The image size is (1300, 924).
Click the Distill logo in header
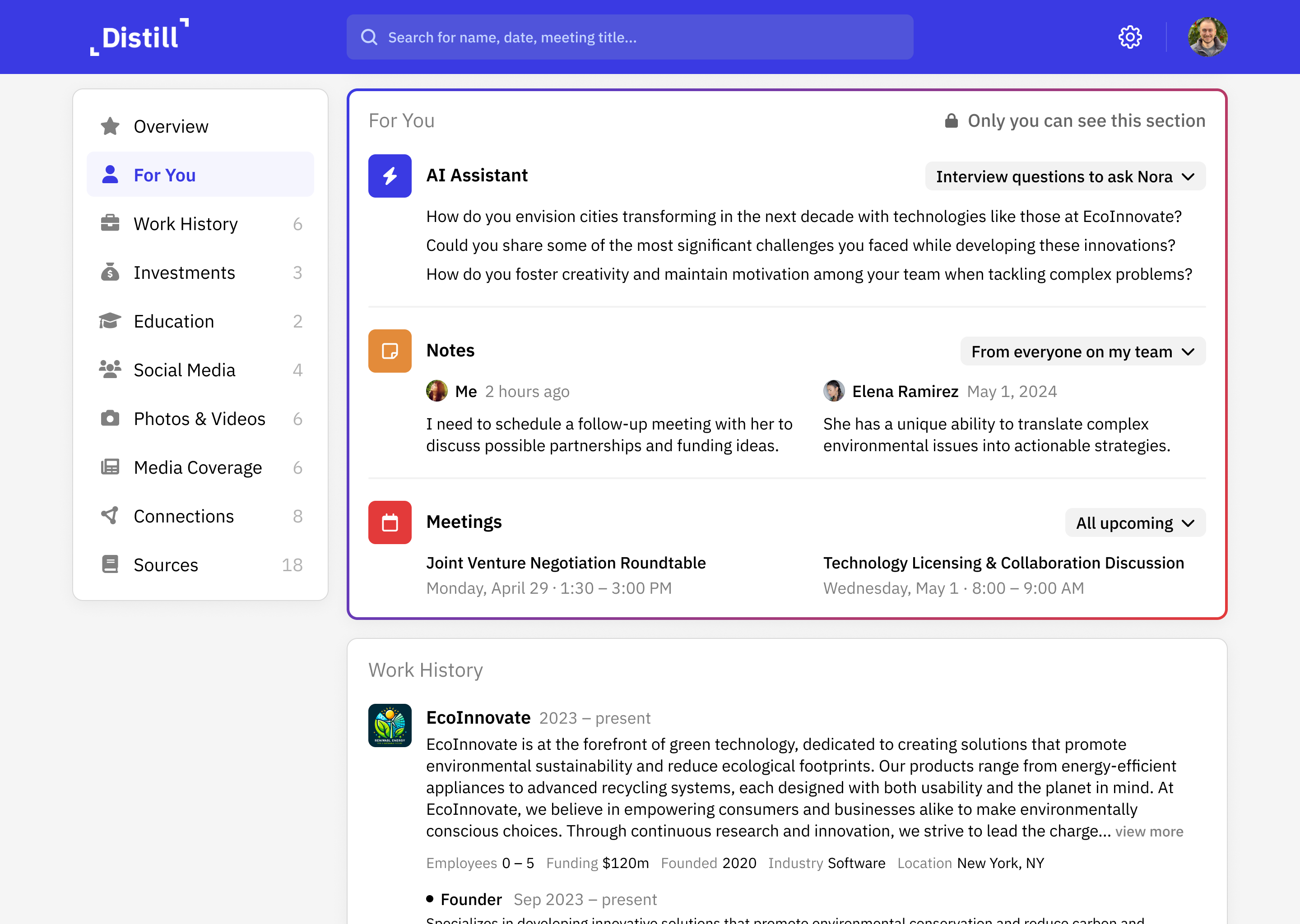[139, 37]
